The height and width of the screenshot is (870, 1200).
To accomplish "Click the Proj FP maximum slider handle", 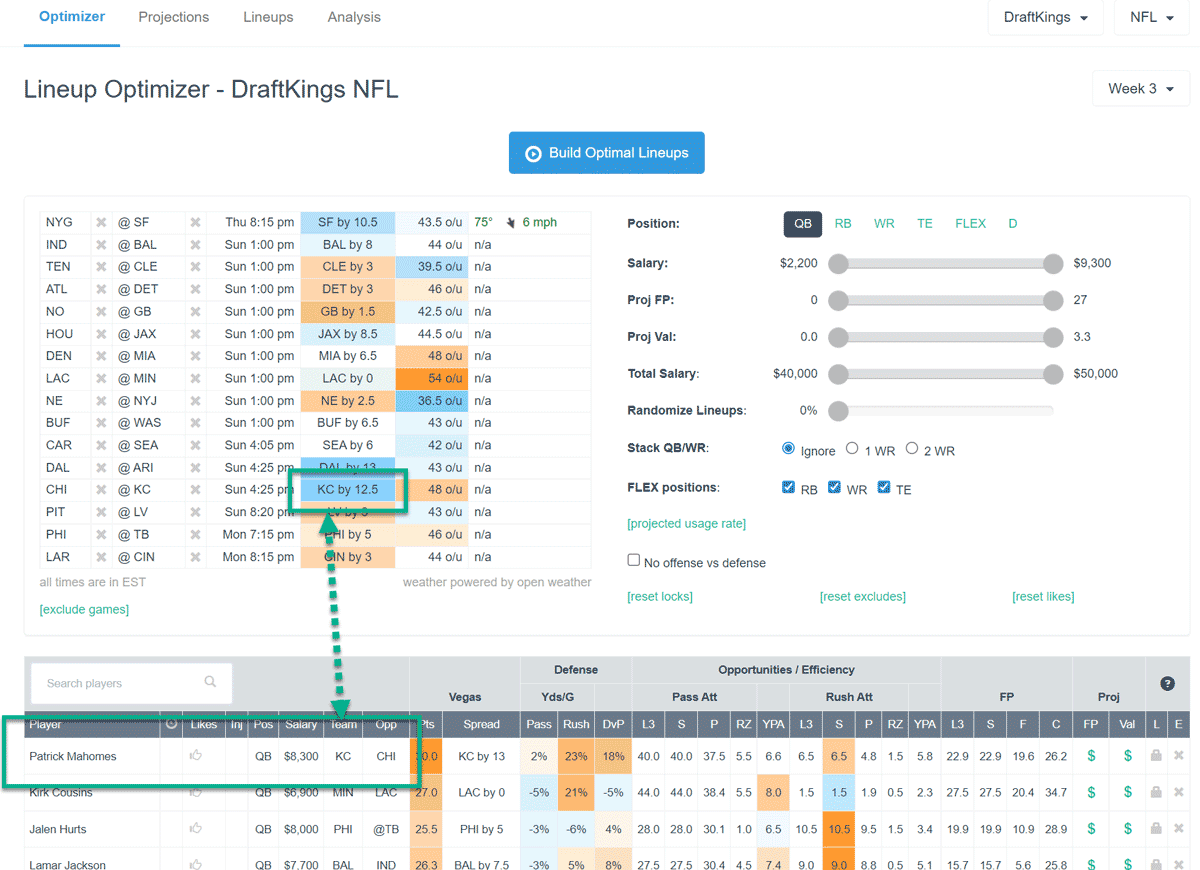I will click(x=1052, y=300).
